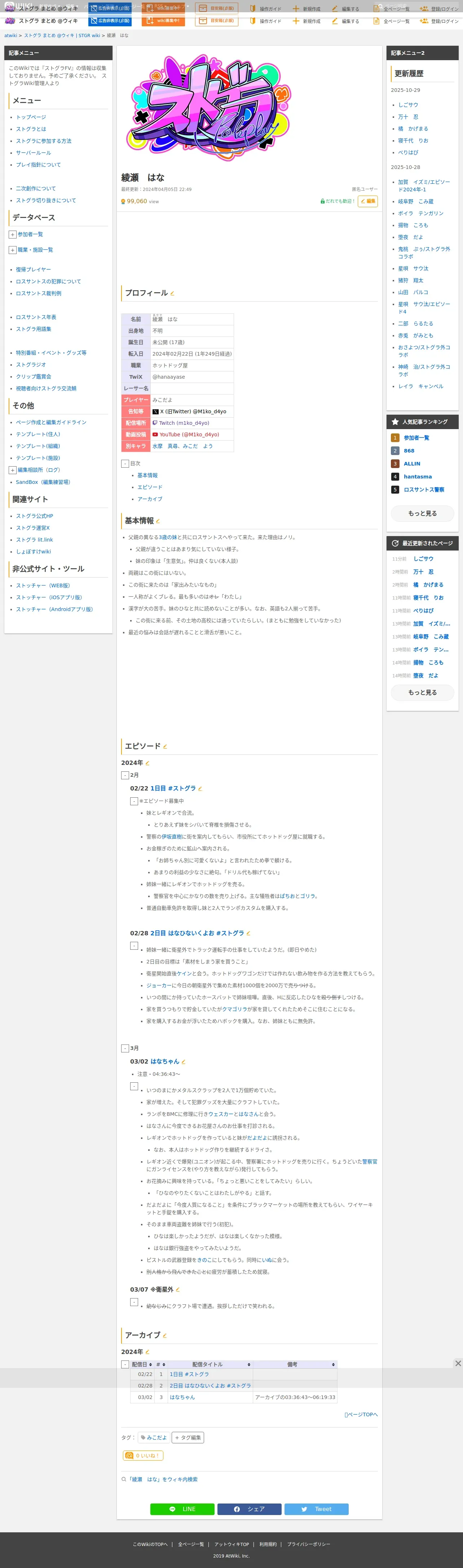Click the pencil icon beside 基本情報 heading

158,521
